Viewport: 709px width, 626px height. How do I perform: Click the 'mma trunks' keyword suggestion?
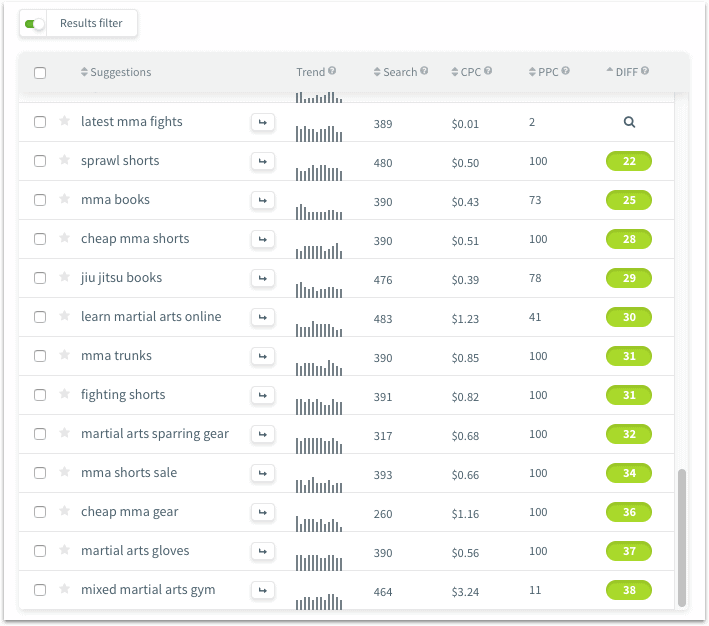[x=116, y=356]
